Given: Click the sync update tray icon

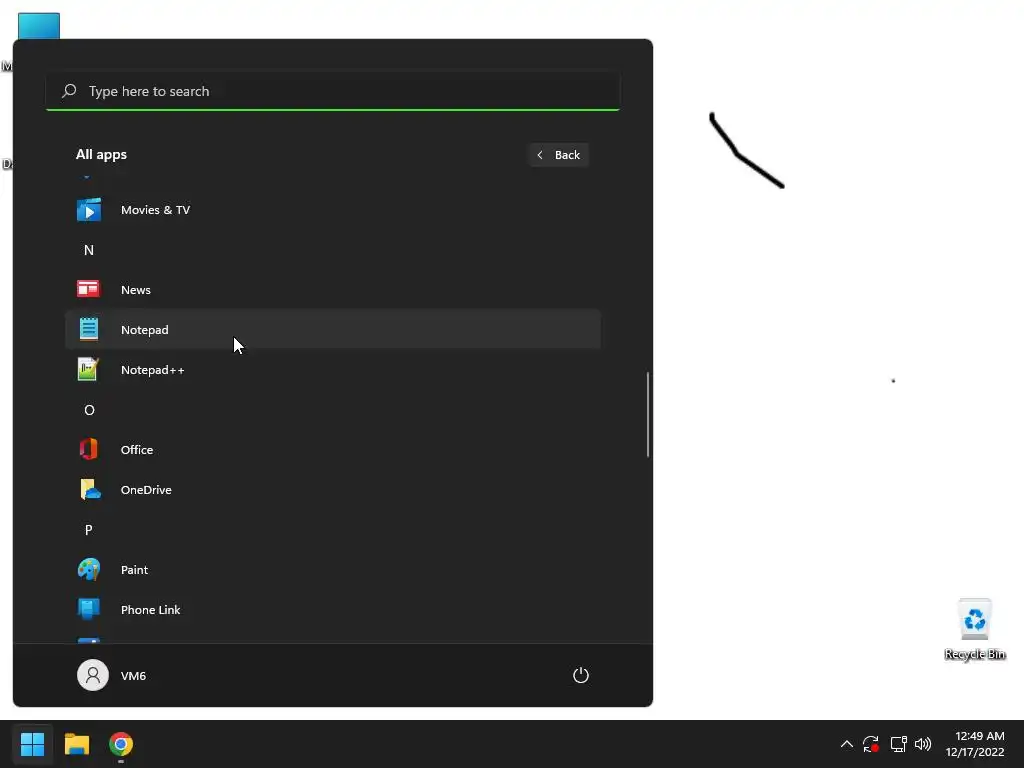Looking at the screenshot, I should (x=871, y=744).
